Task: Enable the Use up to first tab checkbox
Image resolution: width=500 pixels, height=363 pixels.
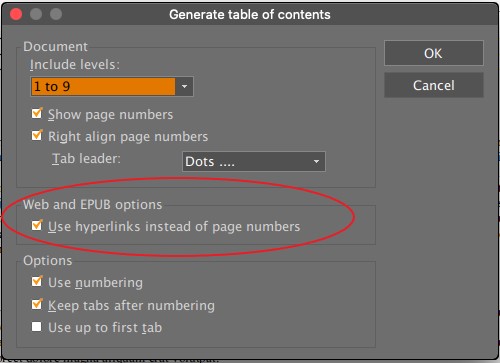Action: 37,327
